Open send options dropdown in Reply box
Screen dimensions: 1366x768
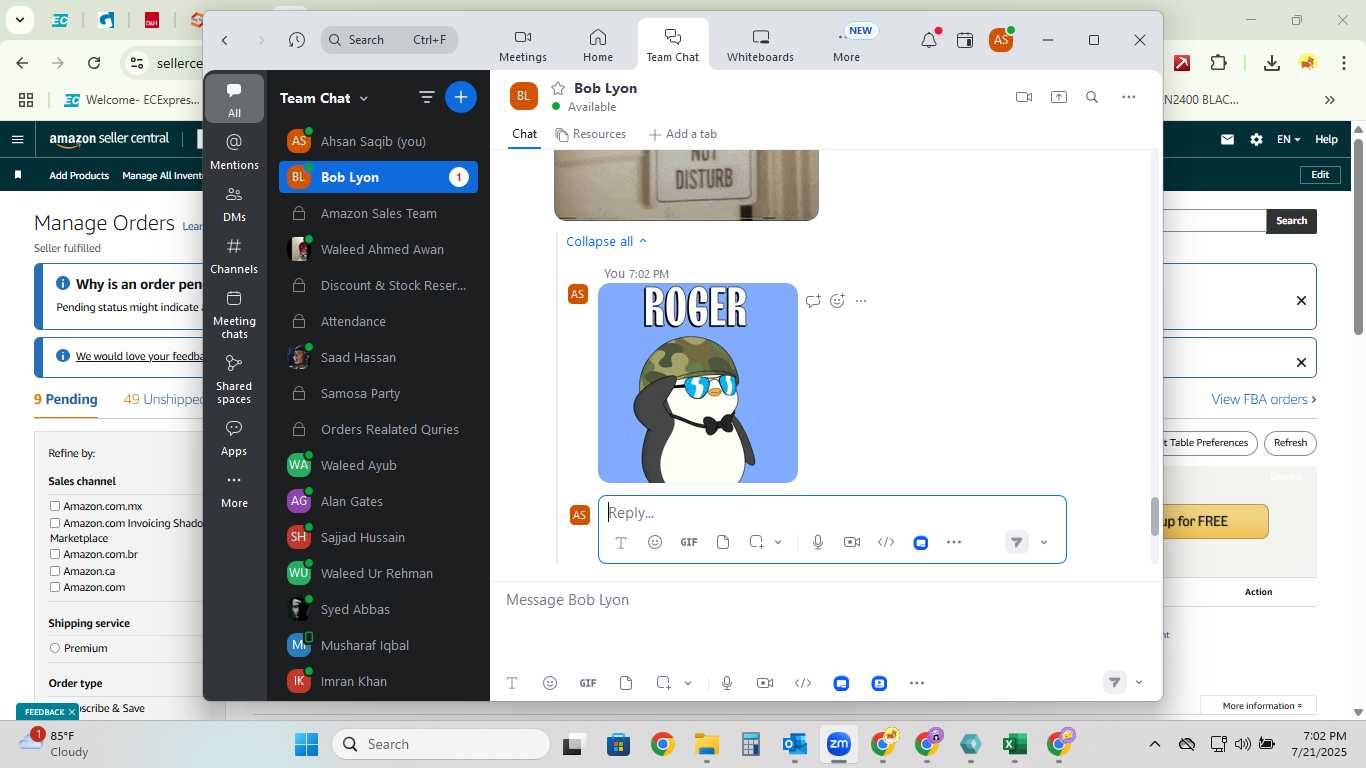click(x=1044, y=542)
